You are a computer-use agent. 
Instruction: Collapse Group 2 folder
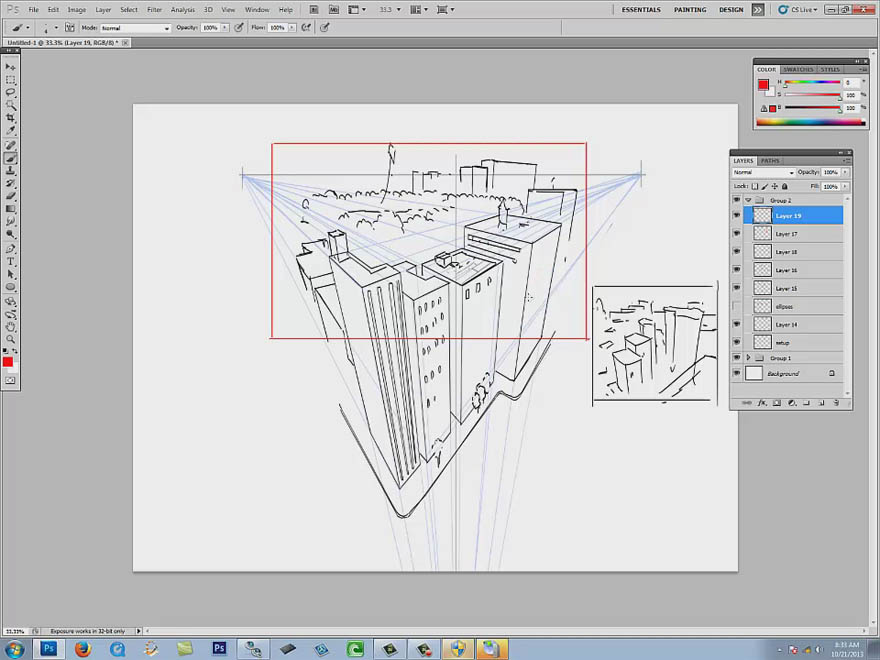tap(748, 200)
